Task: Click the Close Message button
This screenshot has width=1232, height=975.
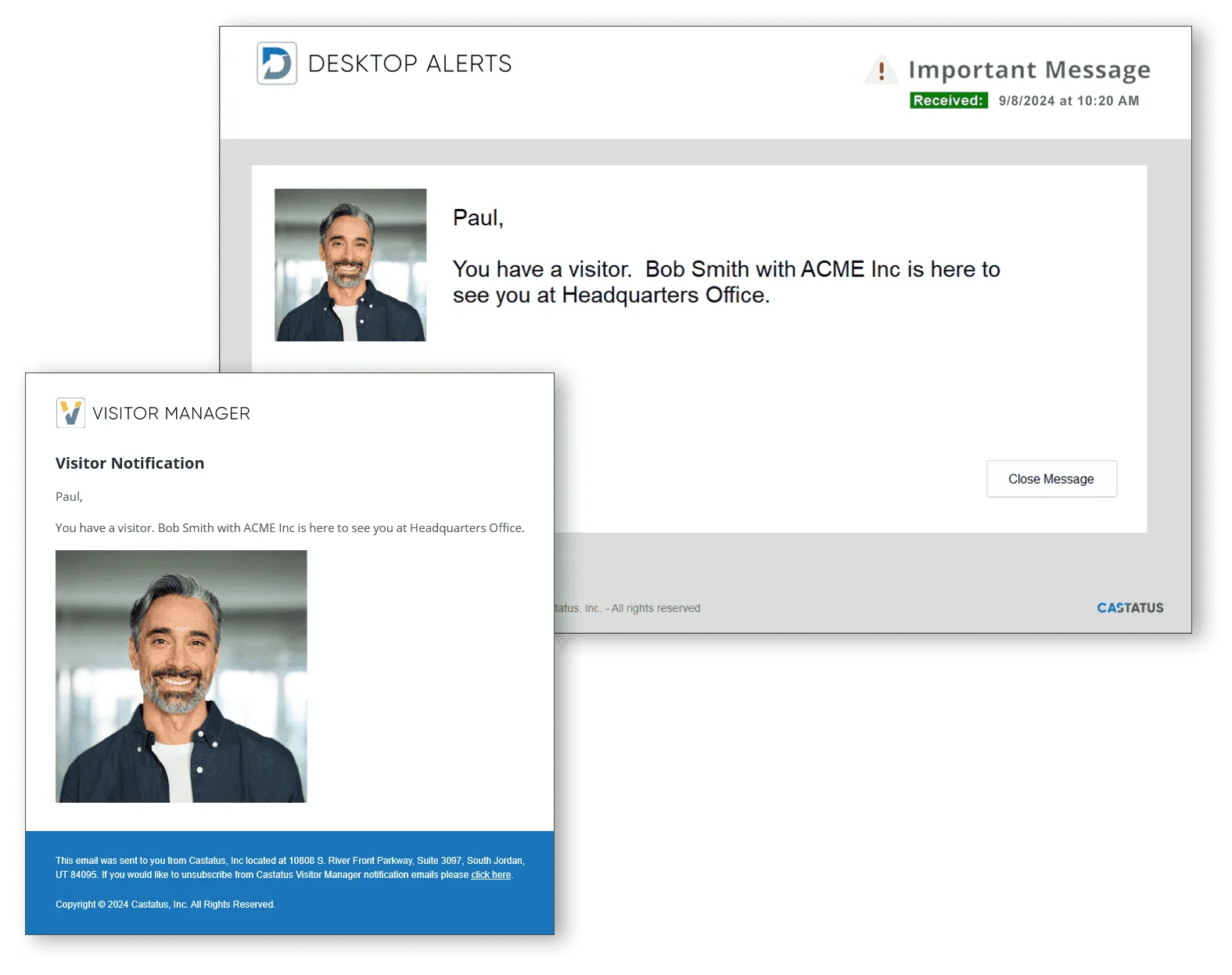Action: 1051,479
